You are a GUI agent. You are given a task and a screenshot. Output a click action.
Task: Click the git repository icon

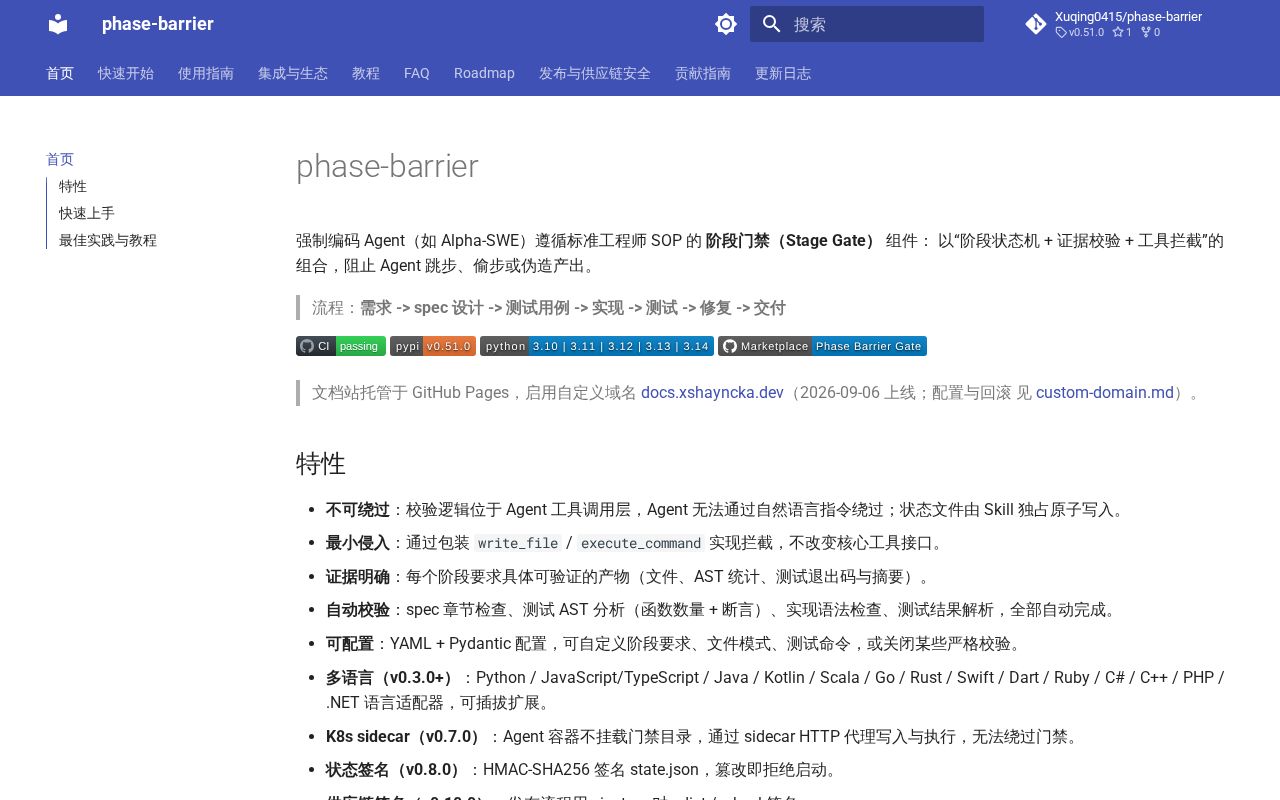point(1036,24)
